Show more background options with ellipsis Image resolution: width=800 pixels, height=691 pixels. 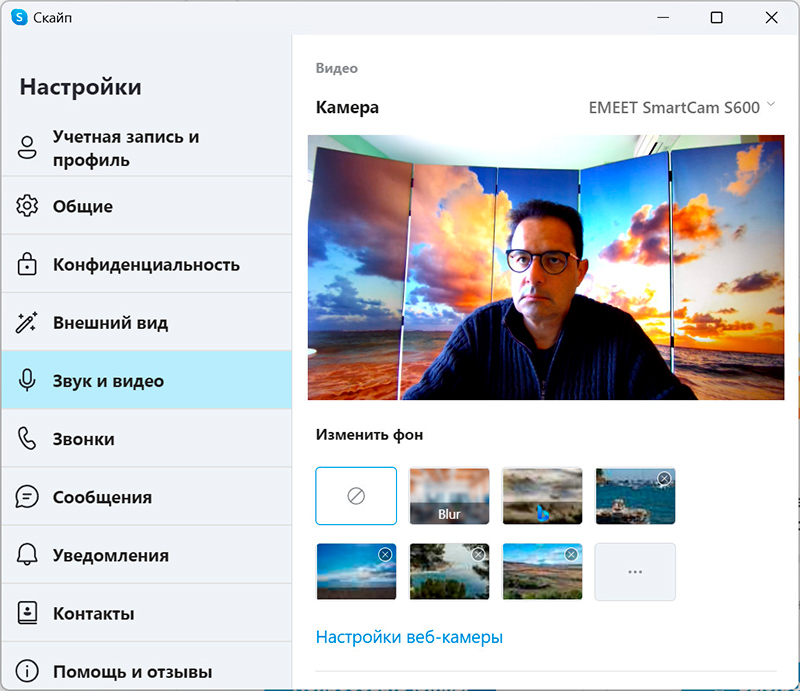click(x=635, y=572)
